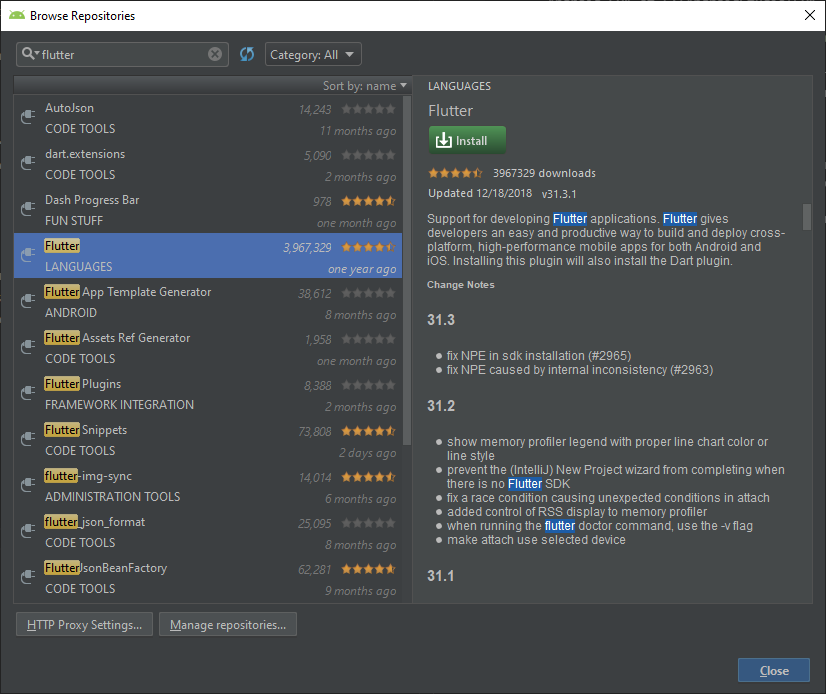Select the flutter-img-sync row
Viewport: 826px width, 694px height.
pyautogui.click(x=208, y=486)
